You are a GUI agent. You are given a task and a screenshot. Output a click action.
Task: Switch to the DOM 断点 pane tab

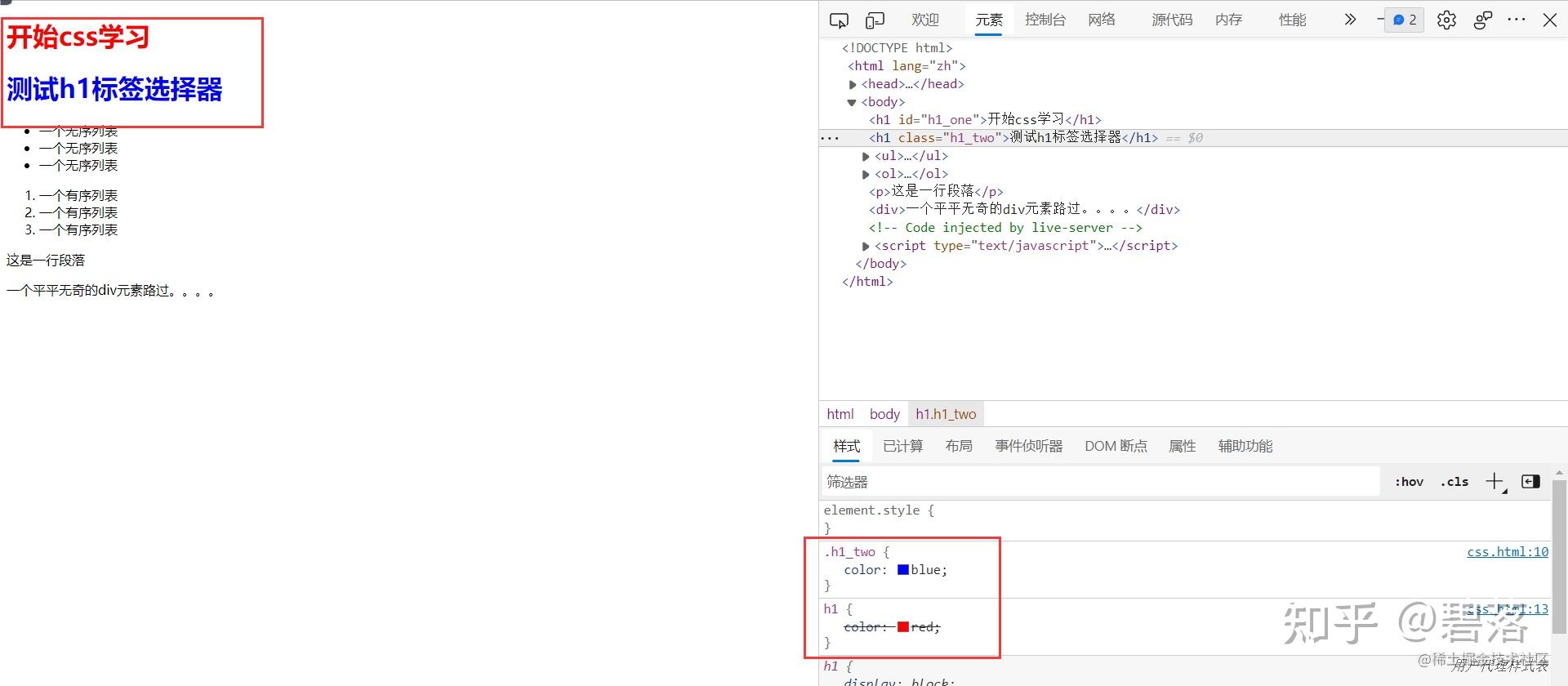(1116, 446)
